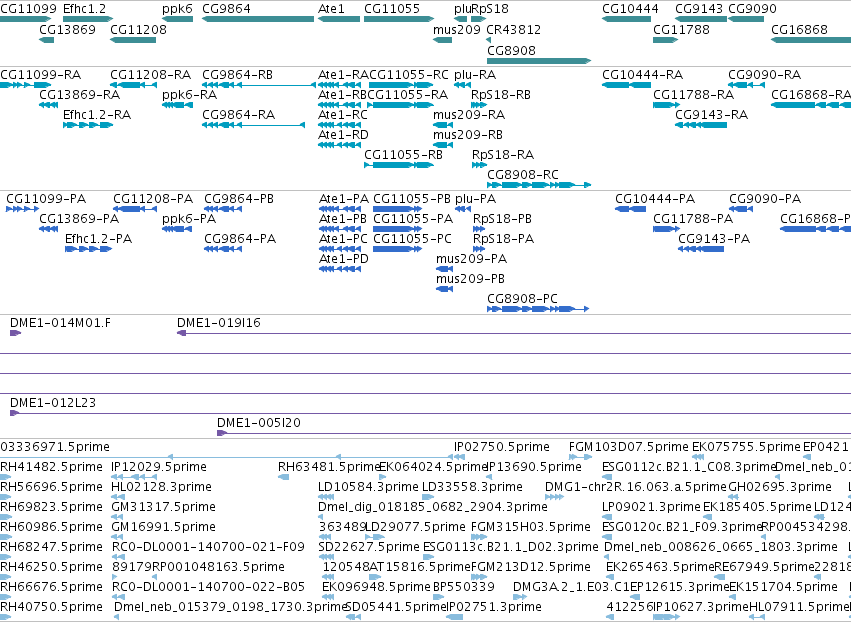The height and width of the screenshot is (622, 851).
Task: Open the LD10584.3prime EST
Action: click(326, 497)
